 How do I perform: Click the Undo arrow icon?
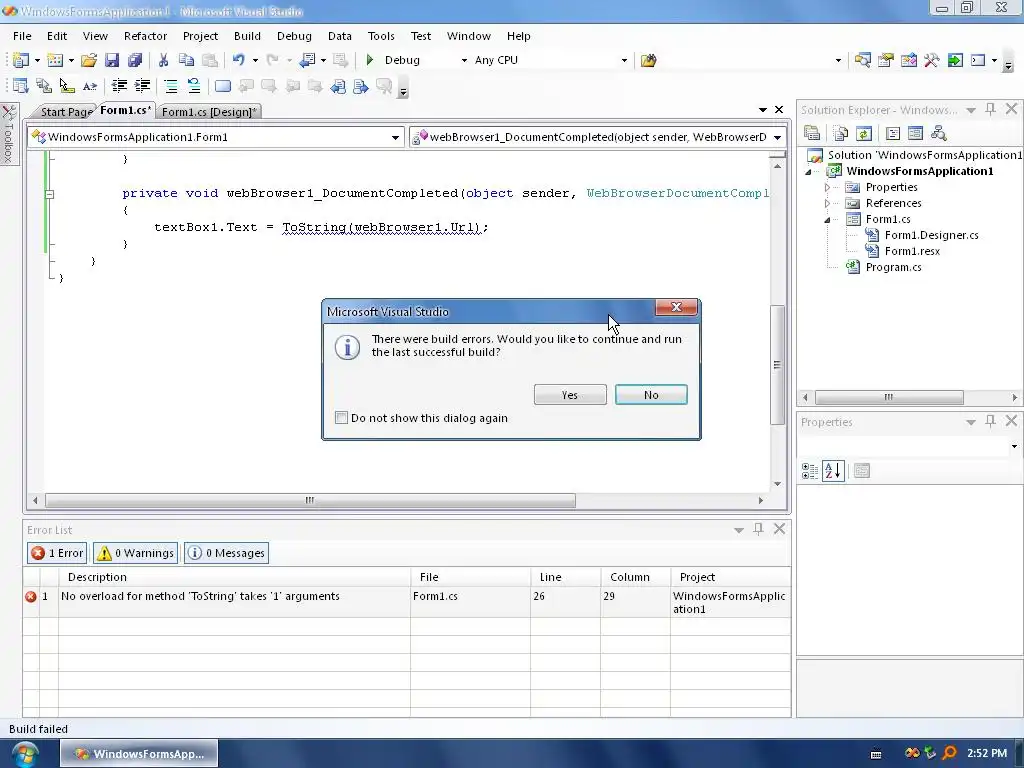(238, 60)
